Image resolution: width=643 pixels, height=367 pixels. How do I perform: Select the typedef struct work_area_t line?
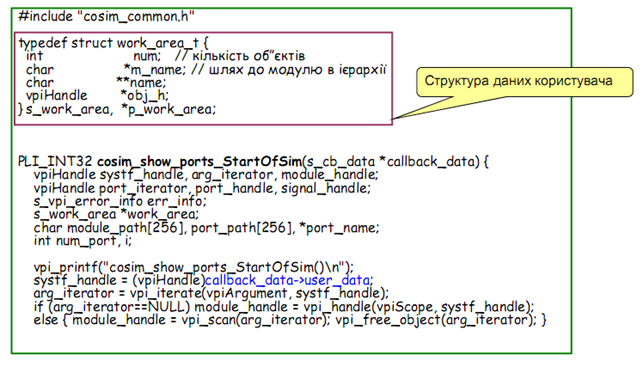[x=114, y=43]
